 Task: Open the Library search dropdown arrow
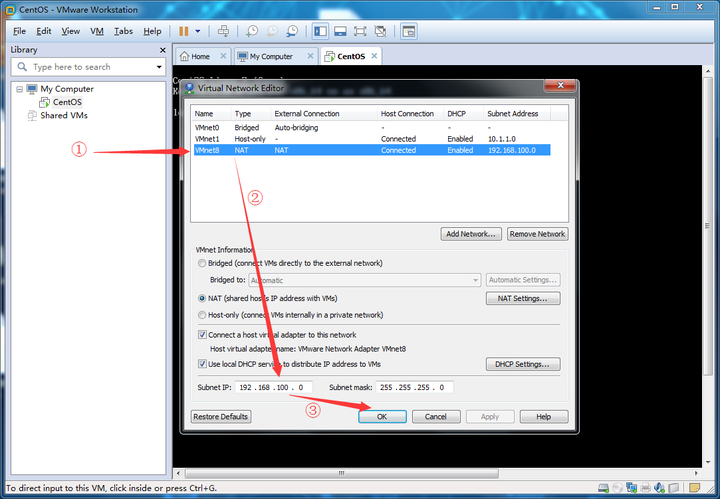coord(159,67)
